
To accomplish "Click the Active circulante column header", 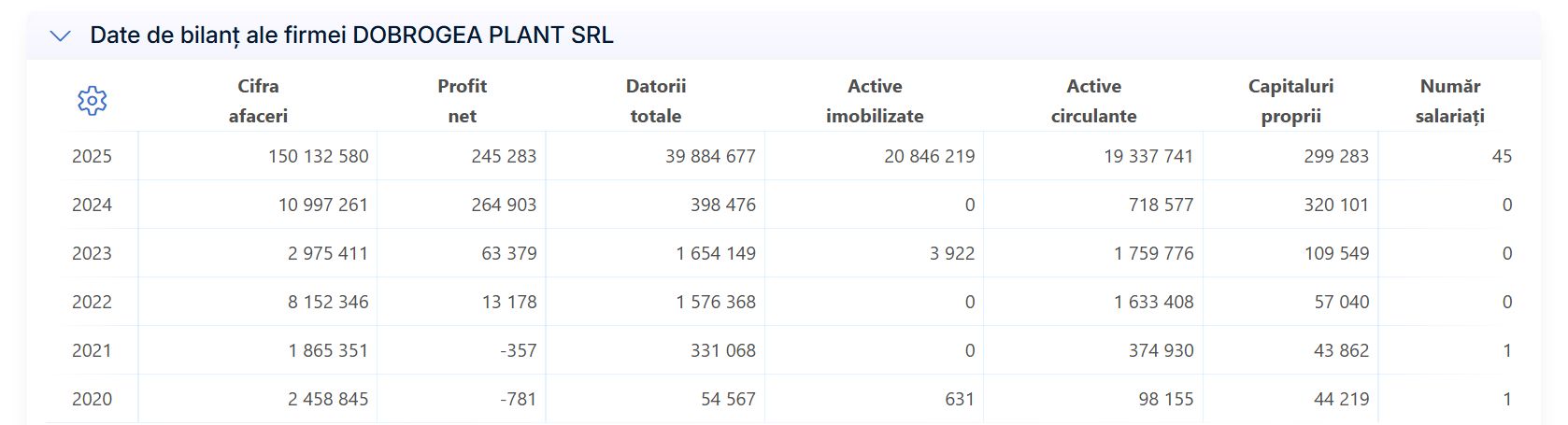I will [1094, 101].
